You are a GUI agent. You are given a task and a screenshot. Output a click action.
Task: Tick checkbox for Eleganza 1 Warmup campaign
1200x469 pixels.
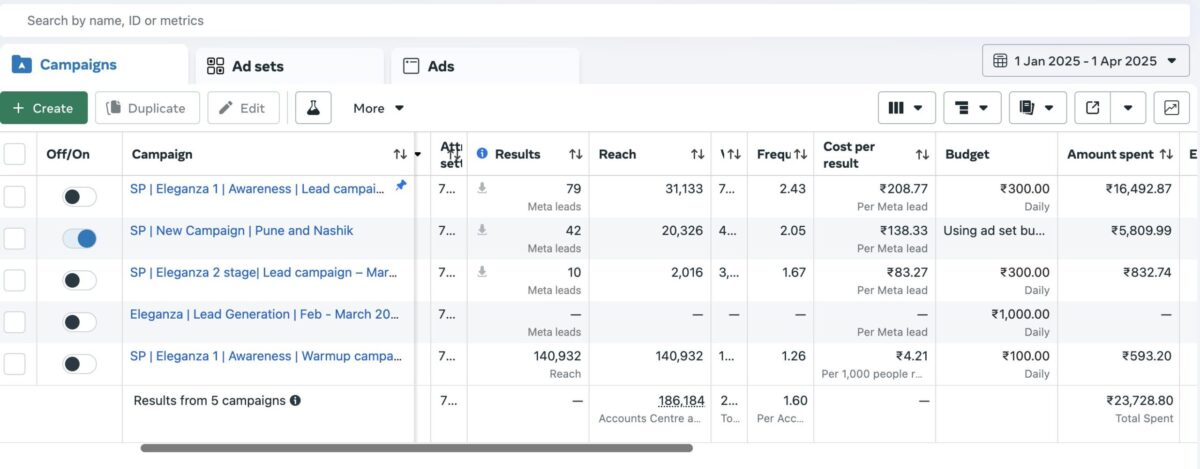(15, 364)
